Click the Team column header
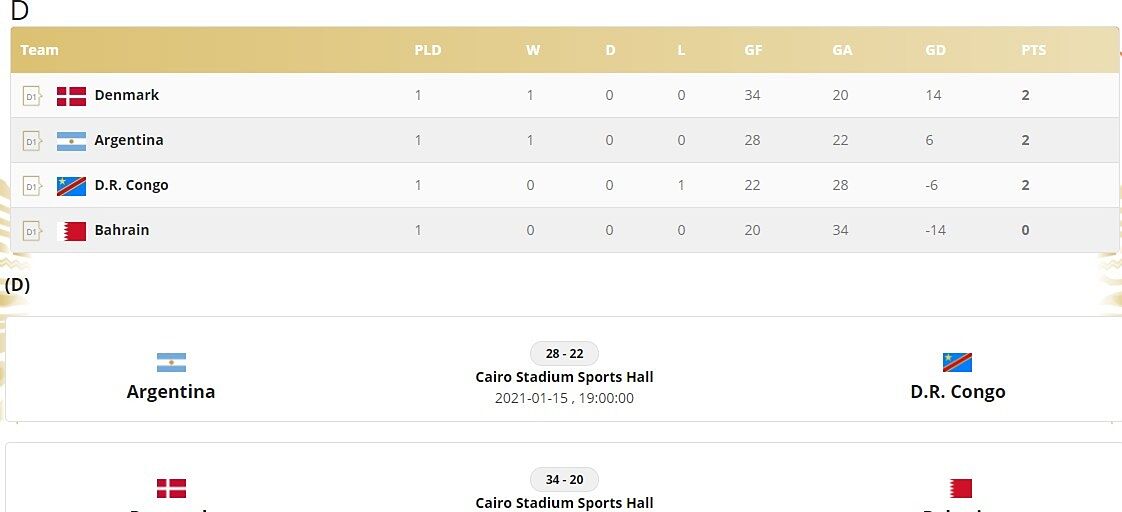The width and height of the screenshot is (1122, 512). point(40,50)
